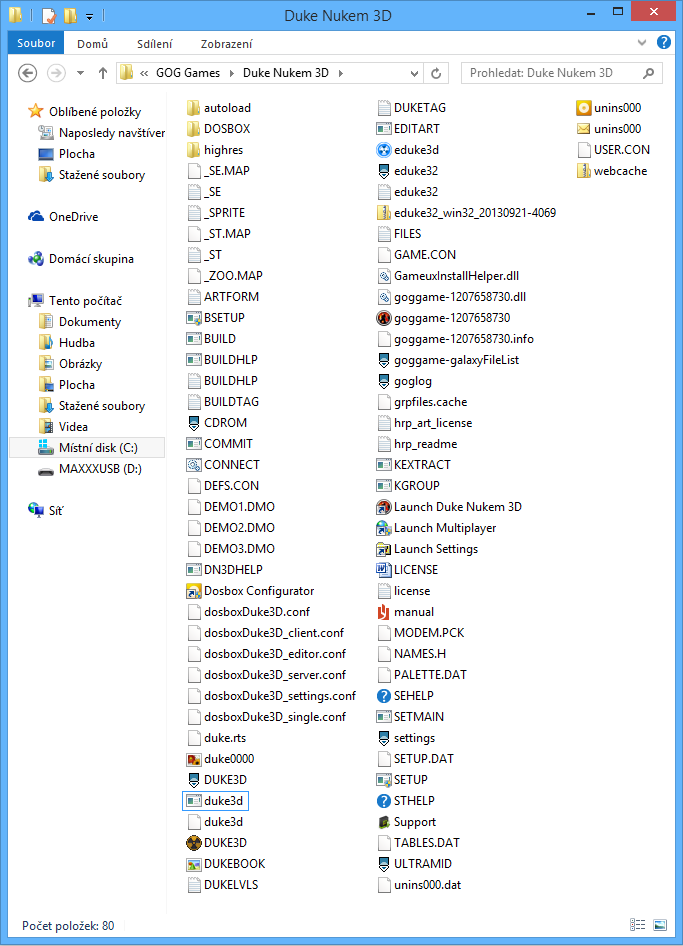
Task: Select the ULTRAMID file
Action: (415, 864)
